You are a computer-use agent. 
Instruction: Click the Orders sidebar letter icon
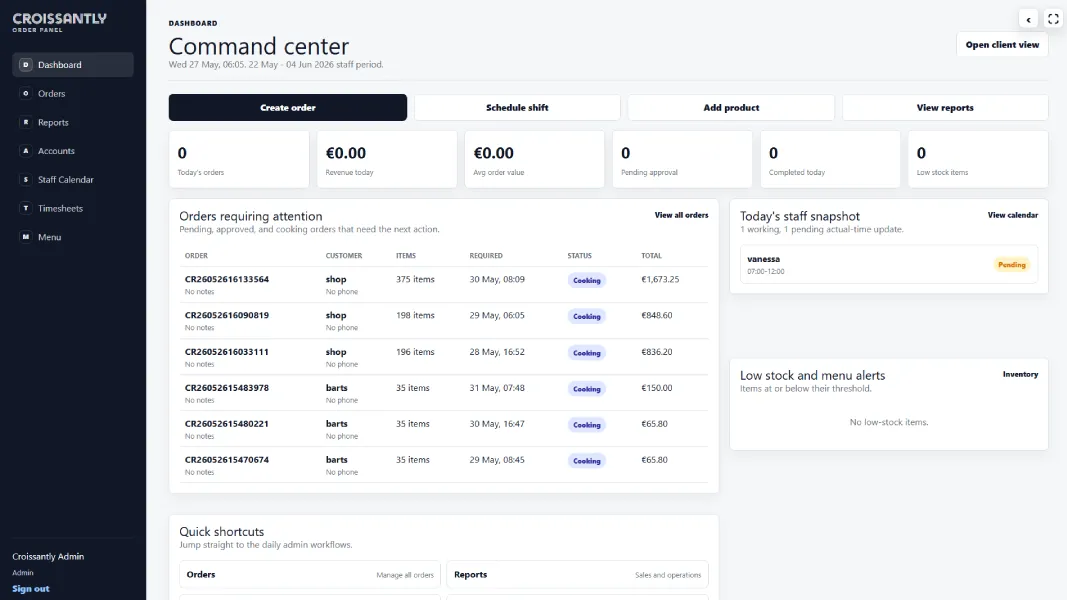coord(26,93)
